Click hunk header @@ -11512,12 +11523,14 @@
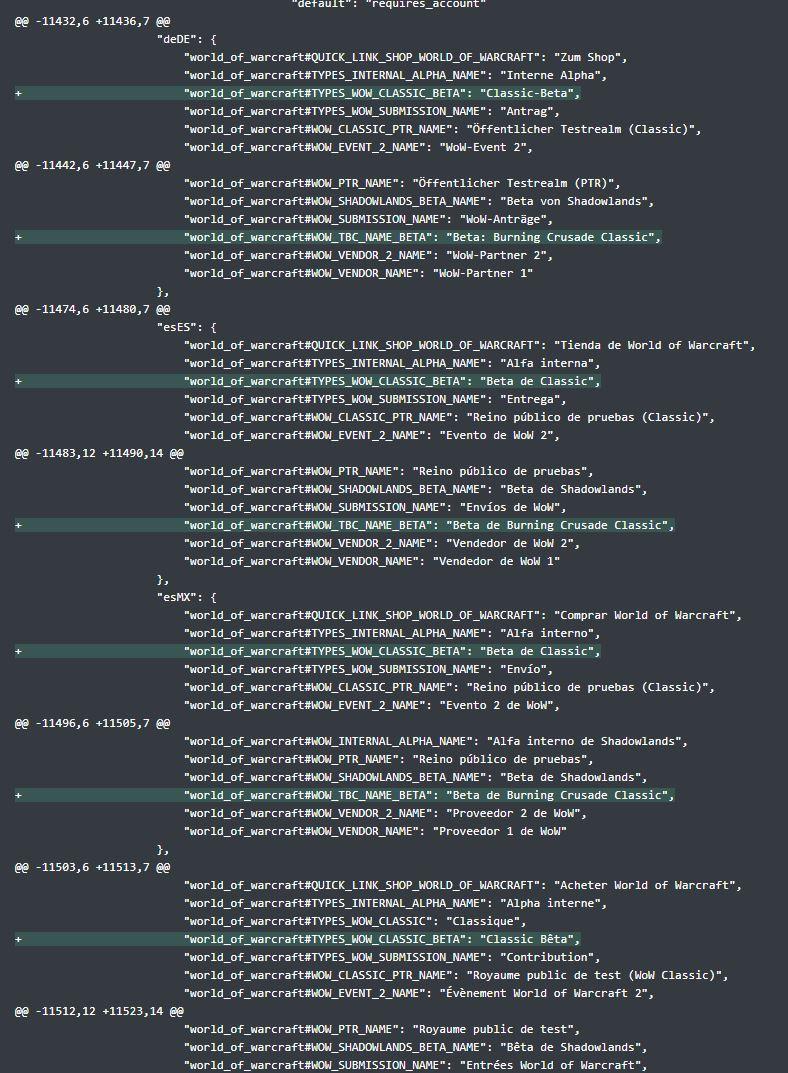The image size is (788, 1073). (99, 1011)
